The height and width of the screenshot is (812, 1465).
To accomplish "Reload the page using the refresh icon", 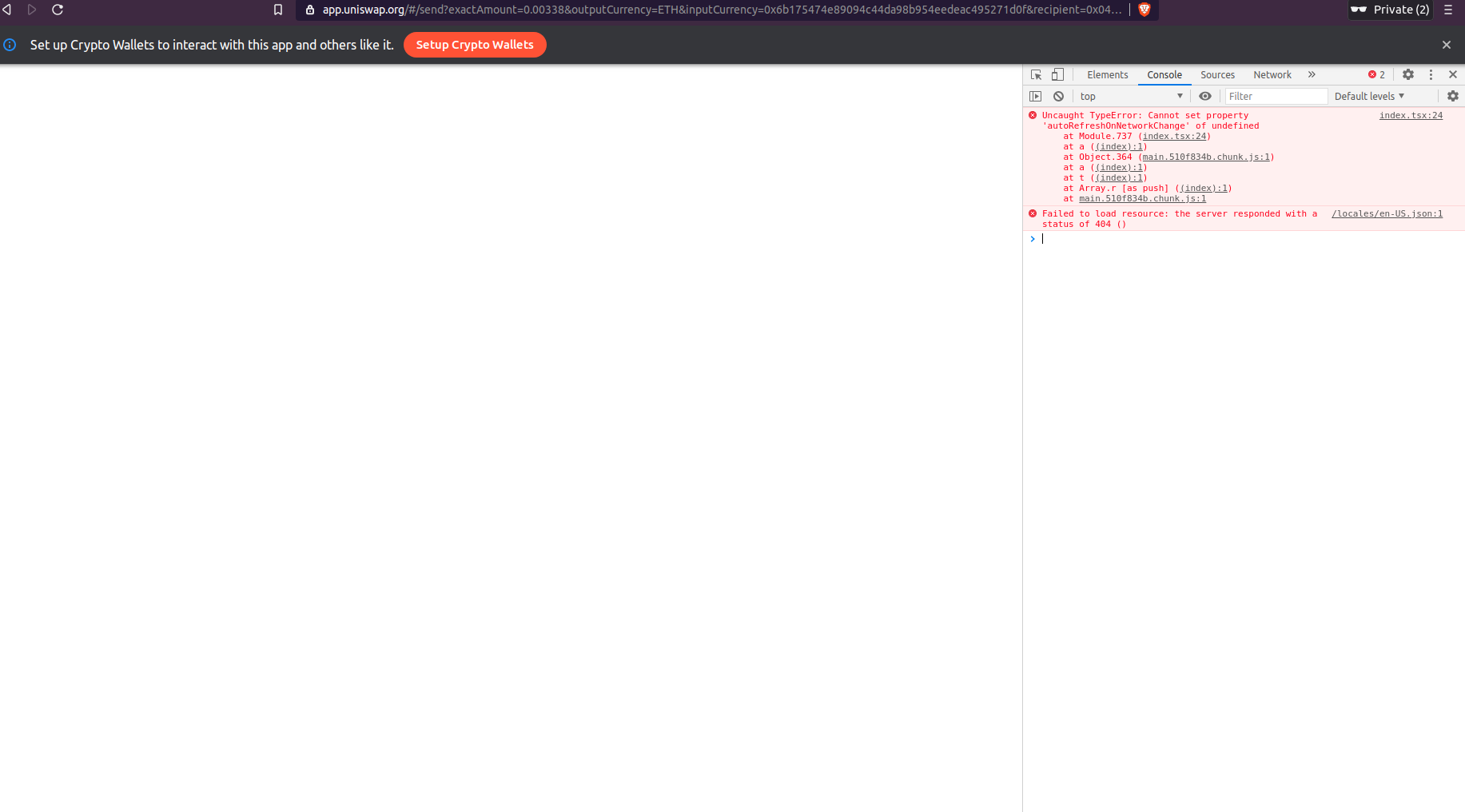I will [57, 10].
